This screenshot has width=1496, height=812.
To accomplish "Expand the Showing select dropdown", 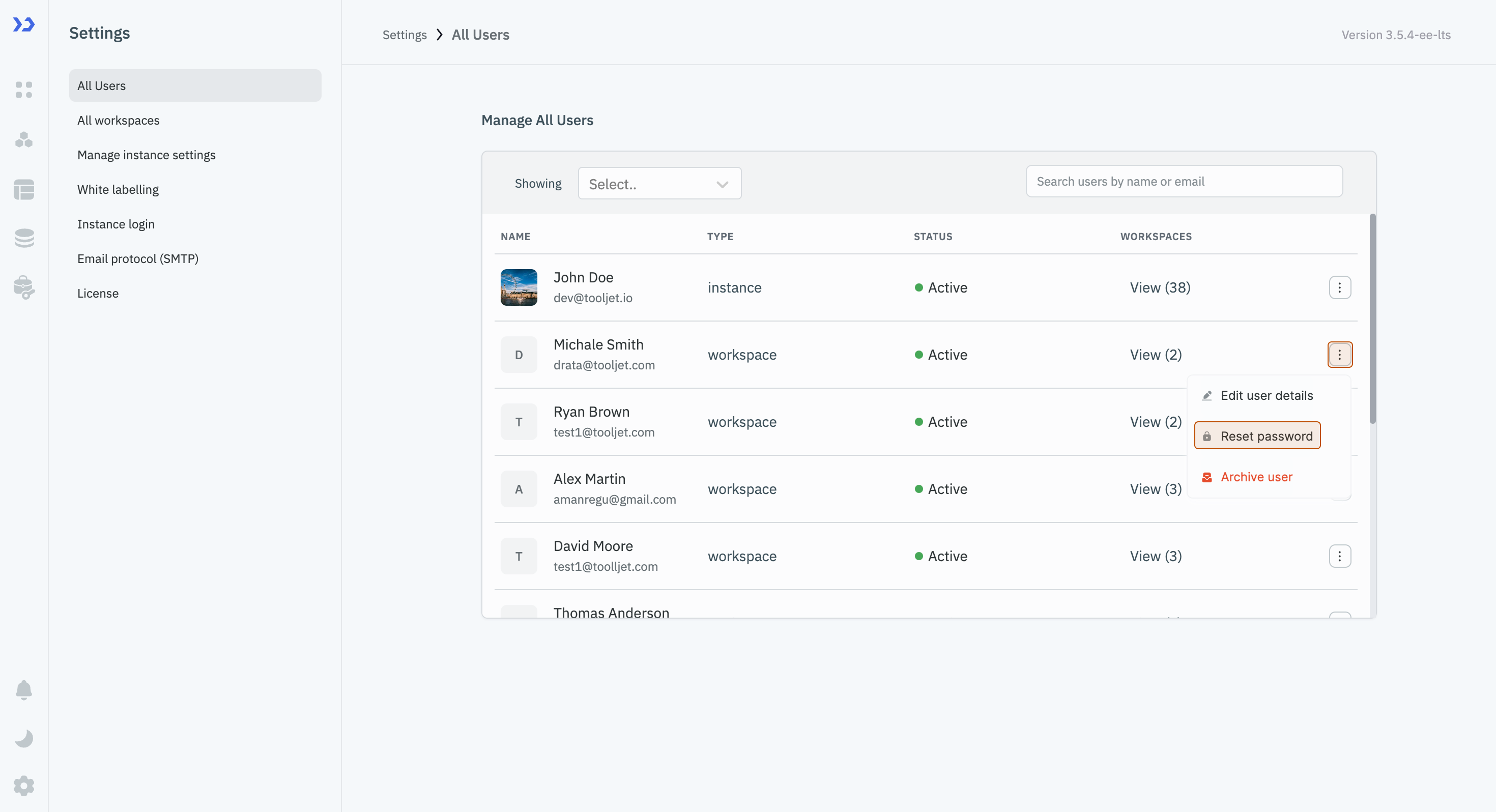I will 659,184.
